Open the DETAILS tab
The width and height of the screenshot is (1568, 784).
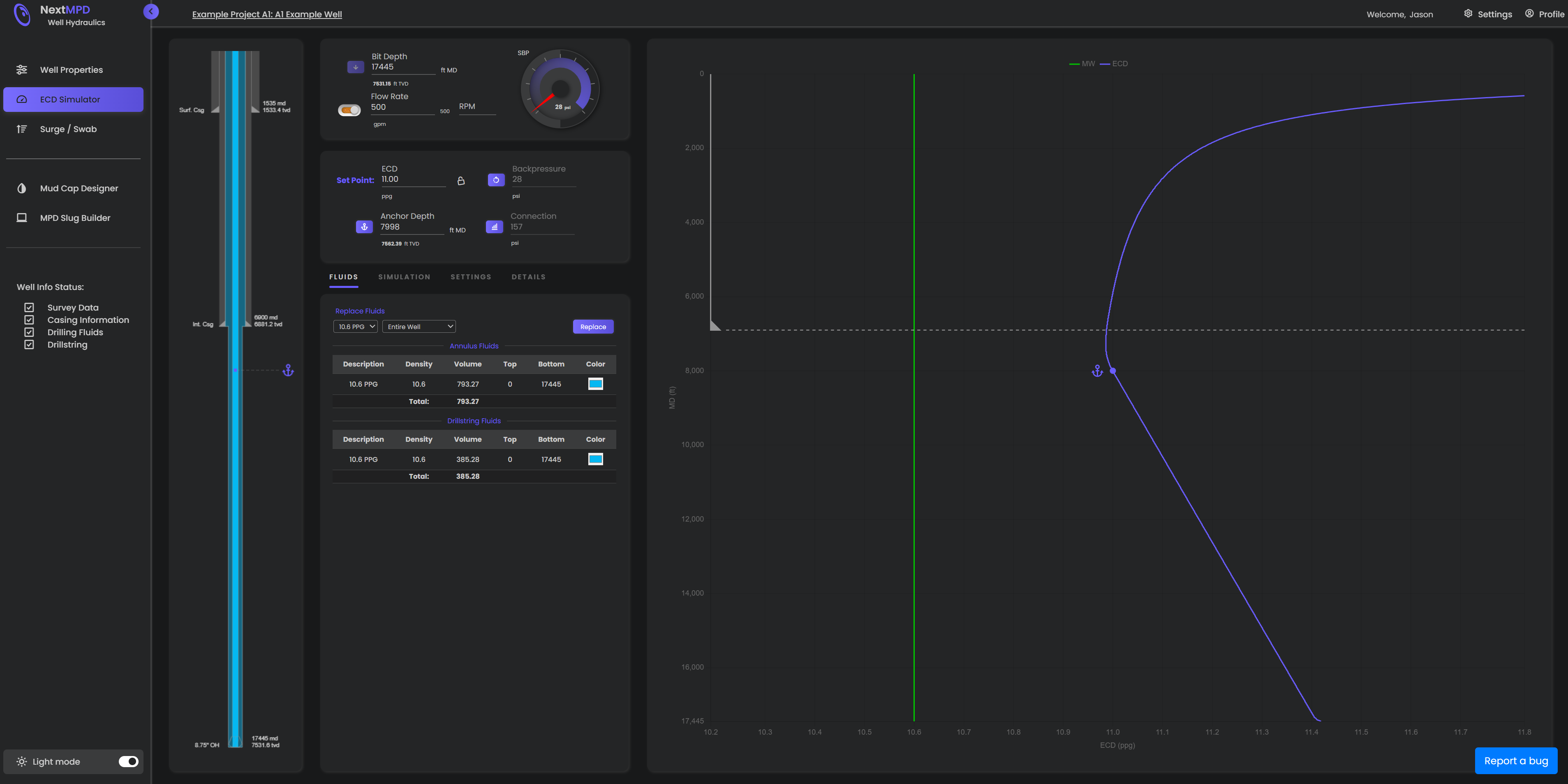tap(528, 276)
